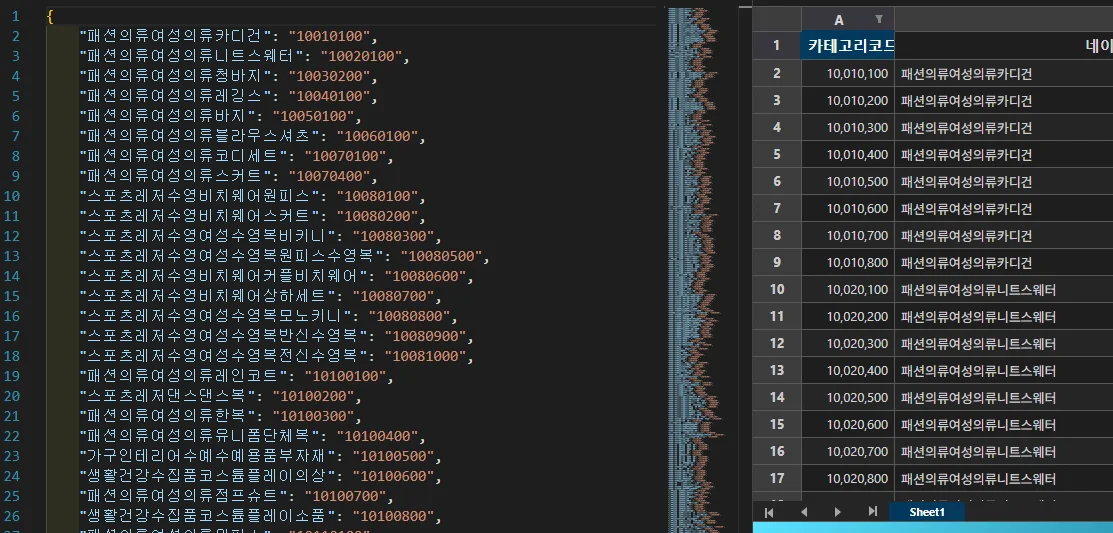Select spreadsheet row 2 header
The image size is (1113, 533).
point(777,73)
